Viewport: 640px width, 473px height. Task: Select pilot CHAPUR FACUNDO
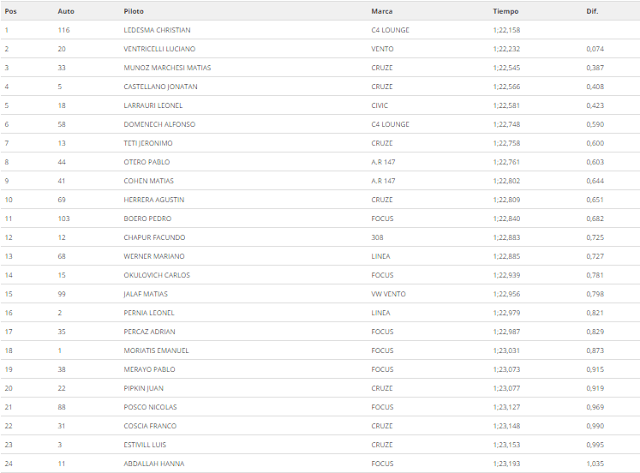pyautogui.click(x=154, y=238)
